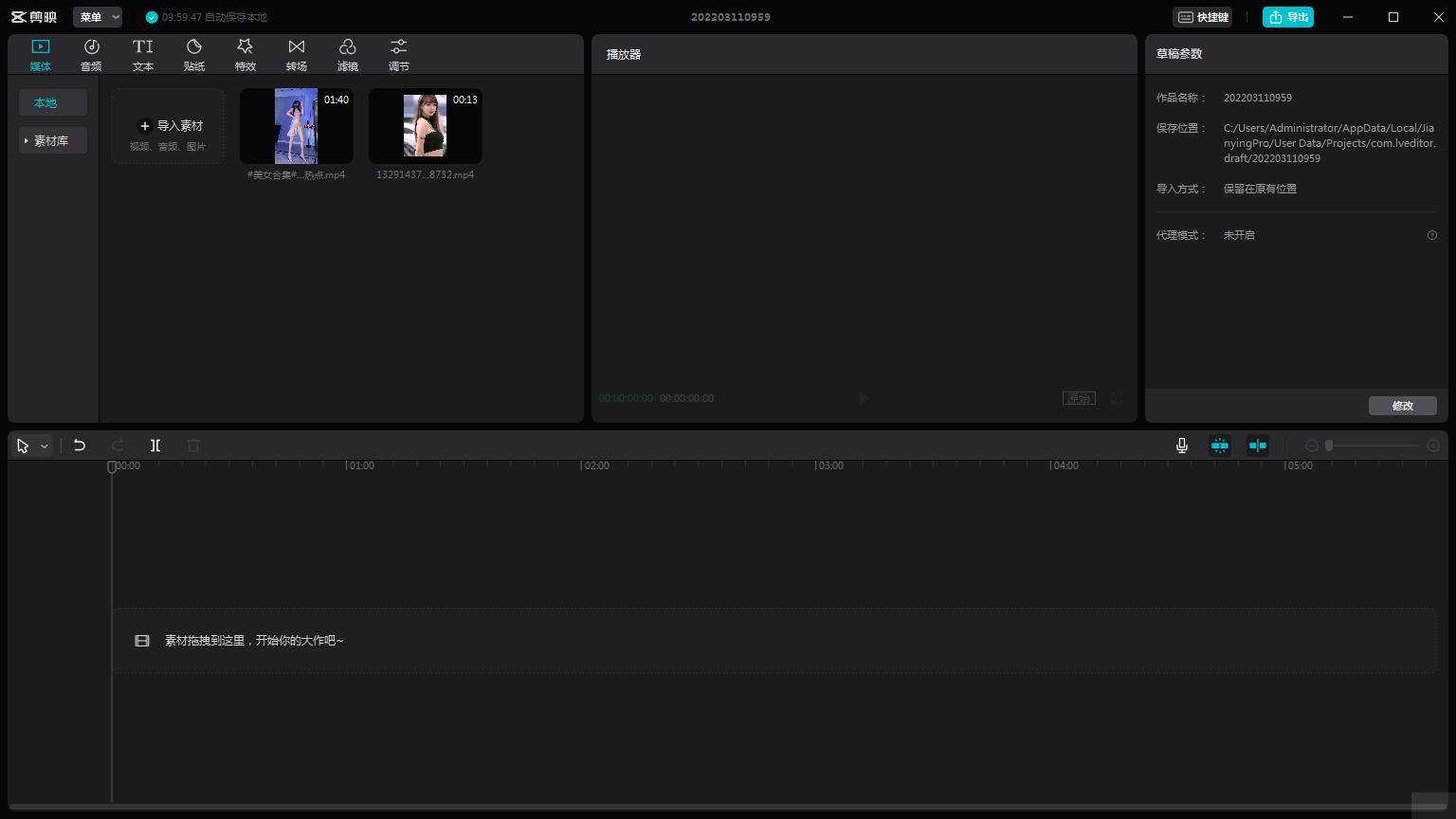Toggle main track magnetic snapping

1220,446
